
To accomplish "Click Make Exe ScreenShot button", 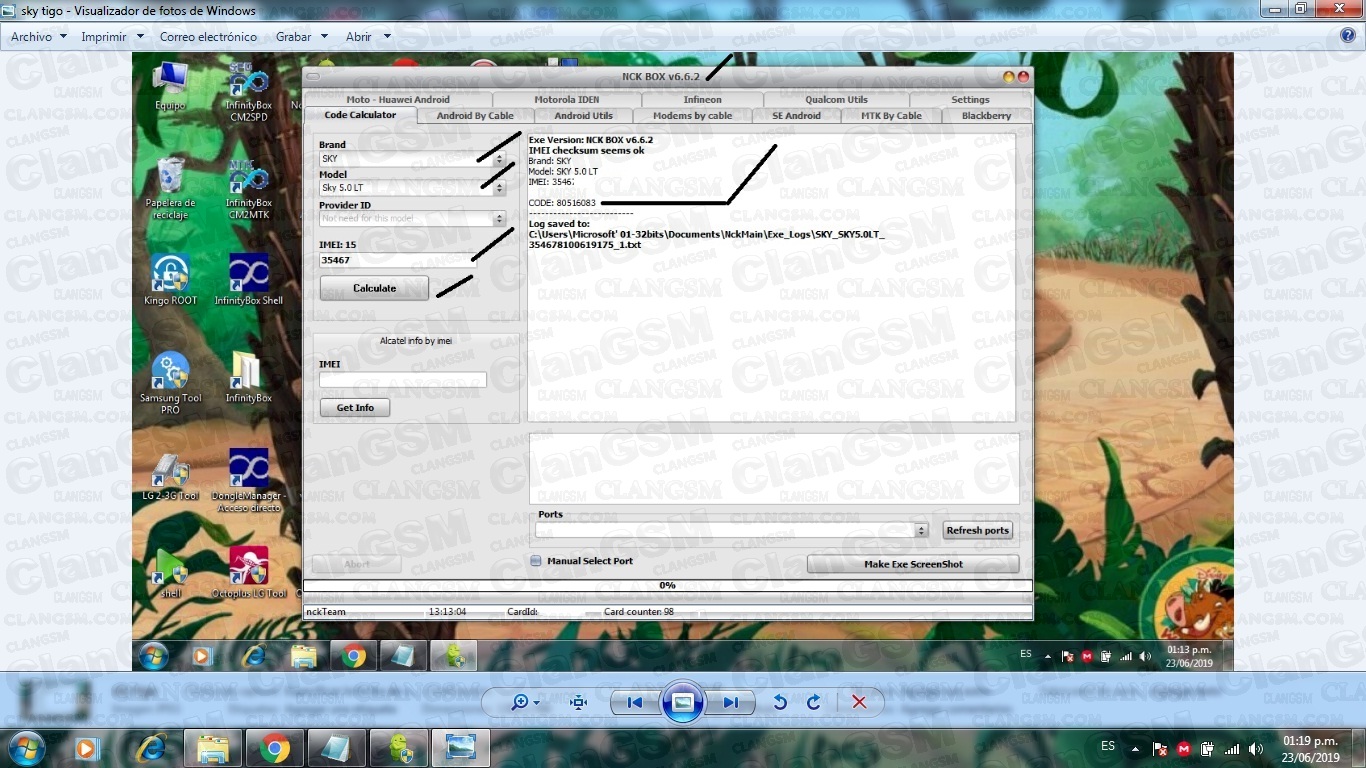I will tap(913, 564).
